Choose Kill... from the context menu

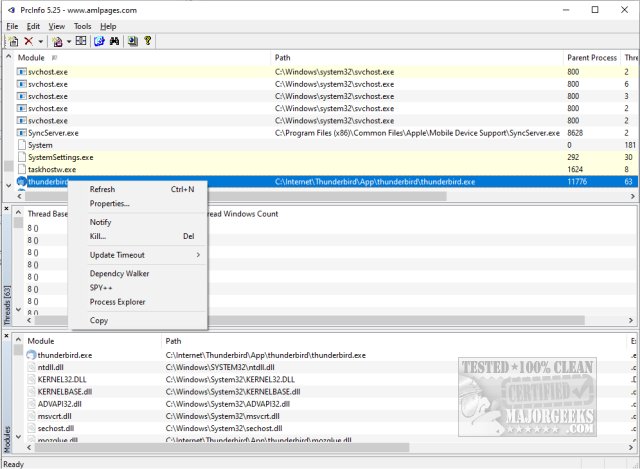pos(98,237)
